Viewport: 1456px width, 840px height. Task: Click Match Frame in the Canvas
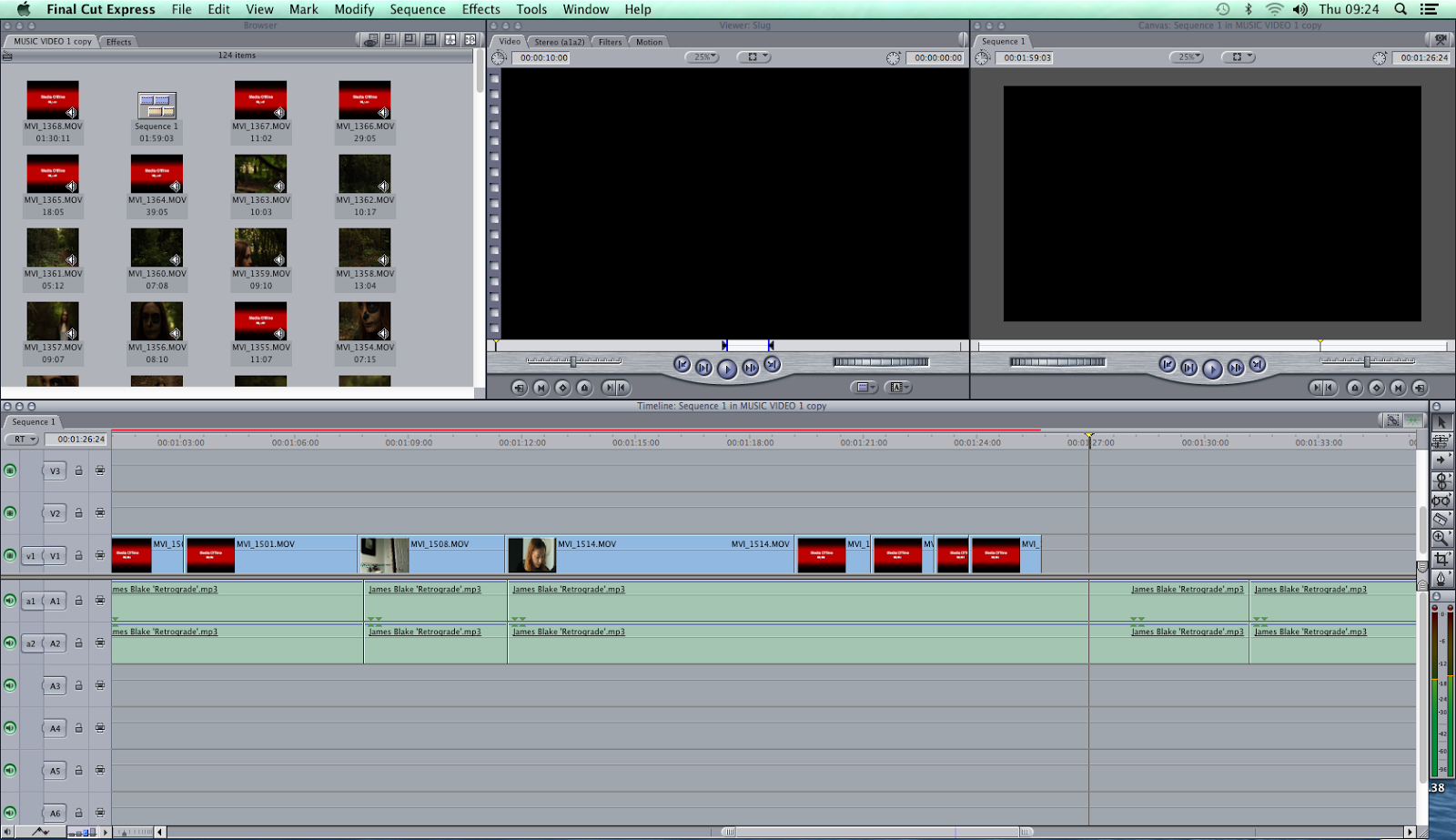(x=1420, y=388)
